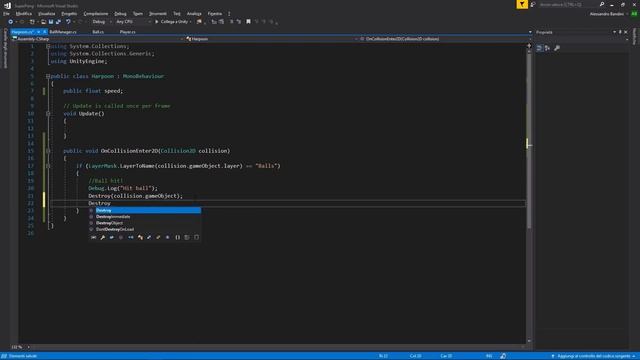
Task: Save the current file with Save icon
Action: click(51, 22)
